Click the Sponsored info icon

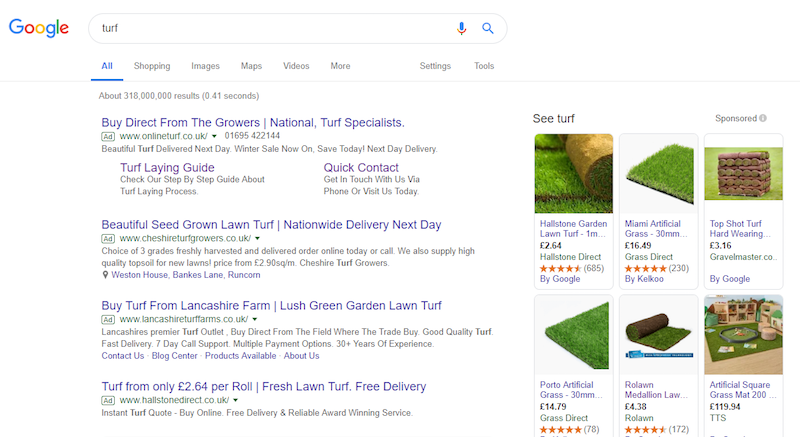point(763,118)
